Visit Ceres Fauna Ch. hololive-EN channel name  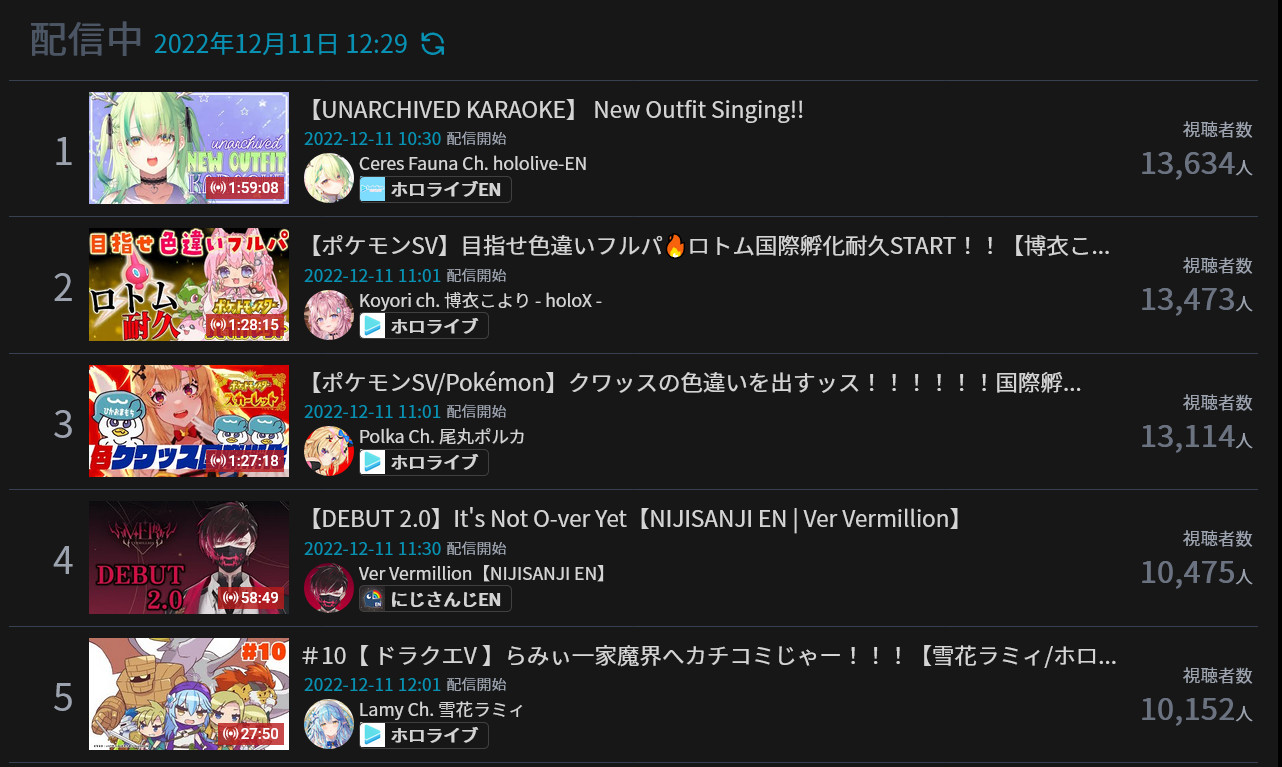pyautogui.click(x=473, y=163)
